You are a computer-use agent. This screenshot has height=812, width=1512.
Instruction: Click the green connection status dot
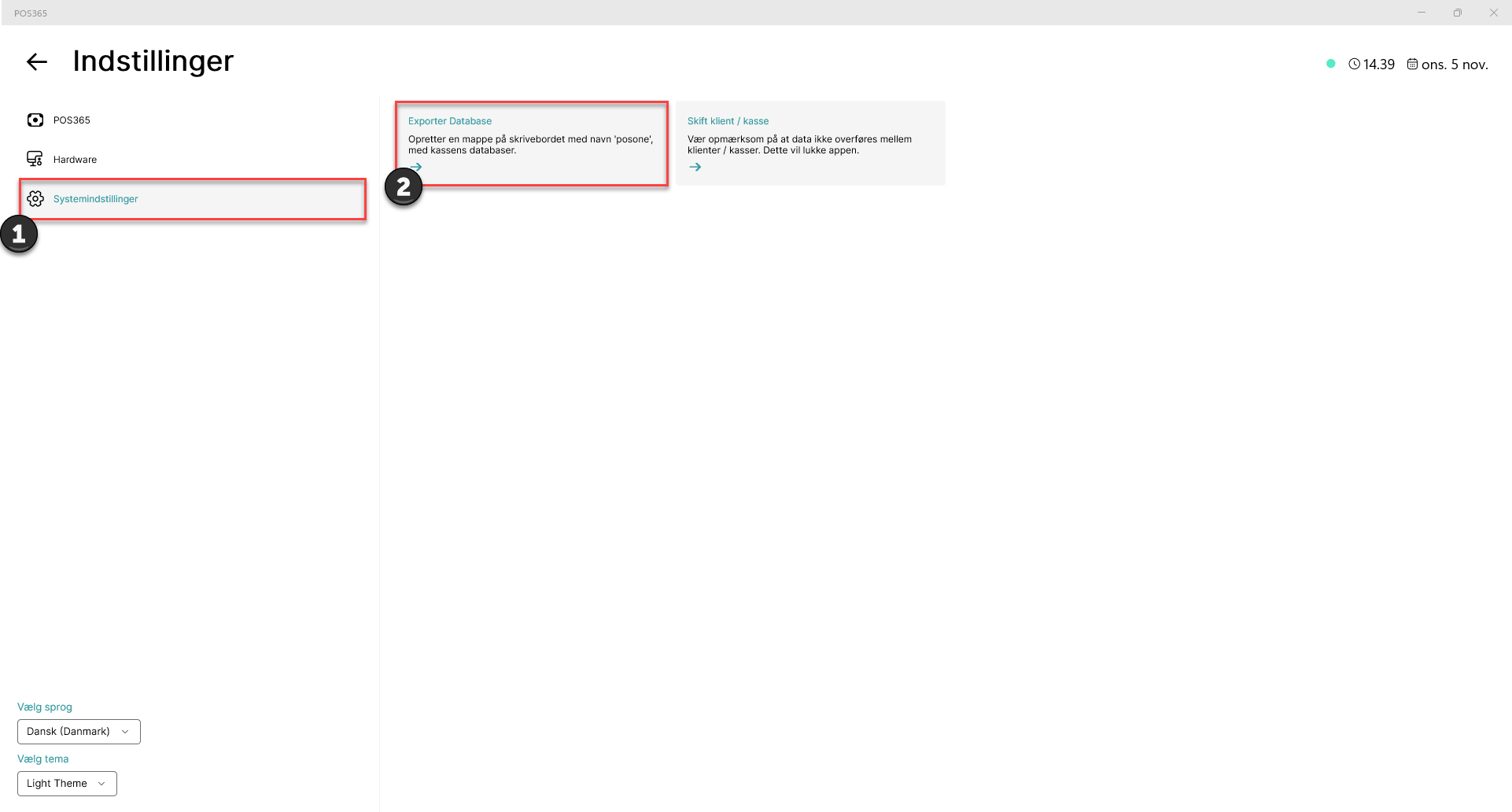pyautogui.click(x=1330, y=64)
